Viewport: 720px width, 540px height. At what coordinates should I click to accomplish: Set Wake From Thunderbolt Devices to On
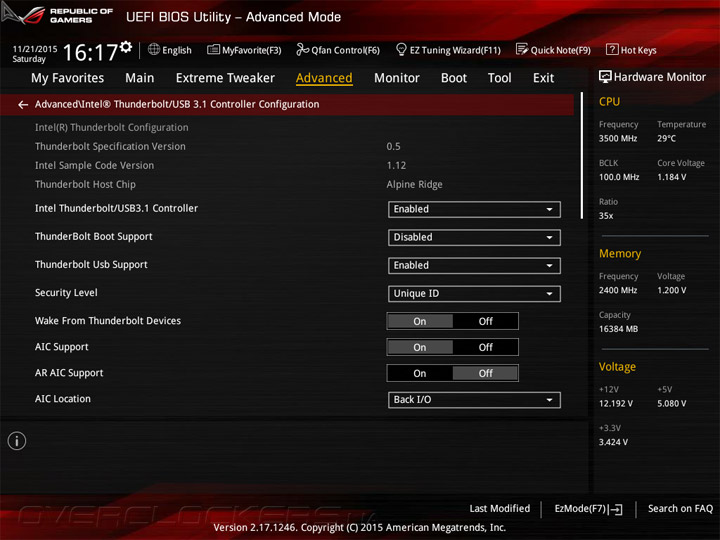point(420,321)
